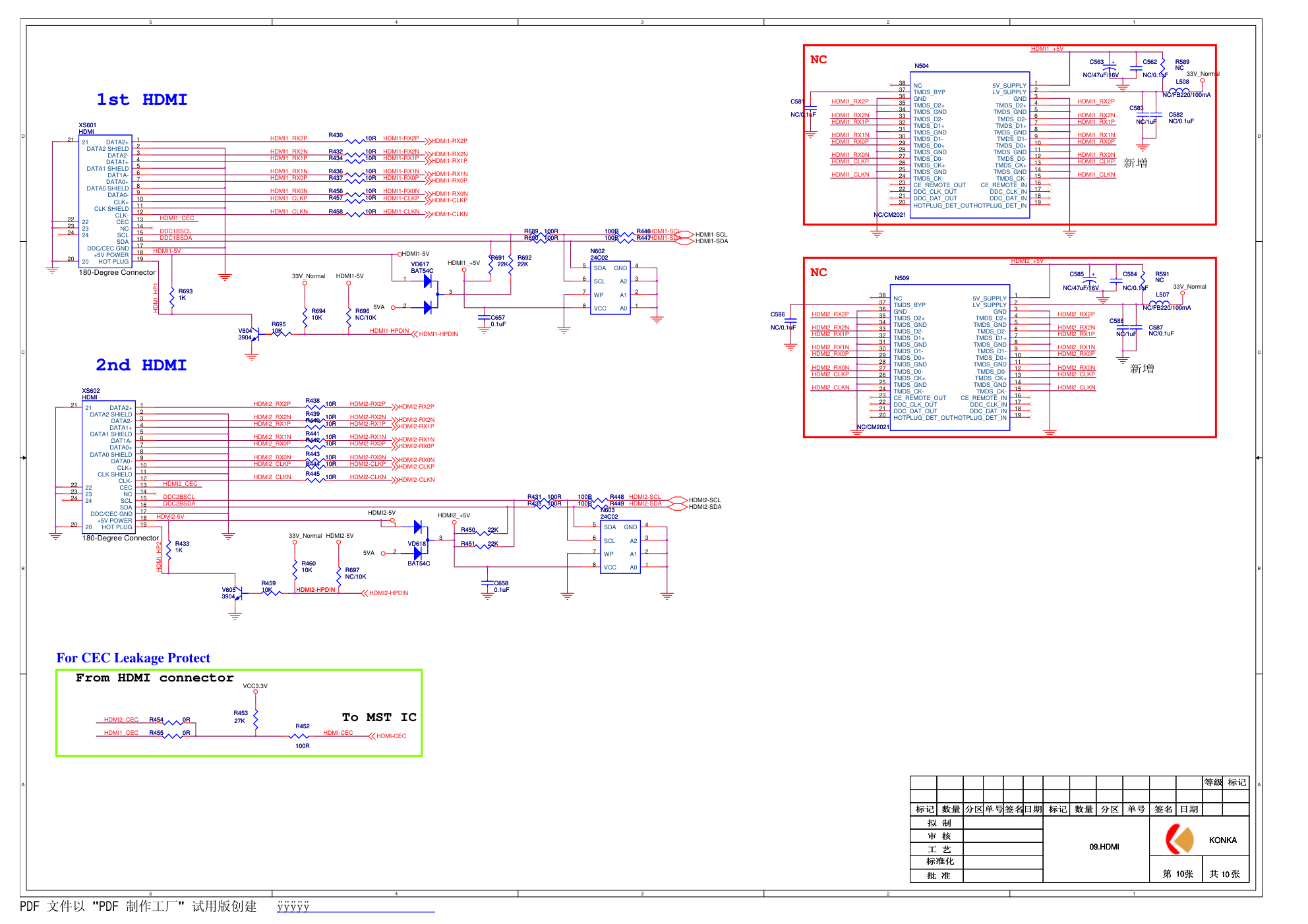This screenshot has height=924, width=1308.
Task: Click the VCC3.3V power label
Action: coord(255,686)
